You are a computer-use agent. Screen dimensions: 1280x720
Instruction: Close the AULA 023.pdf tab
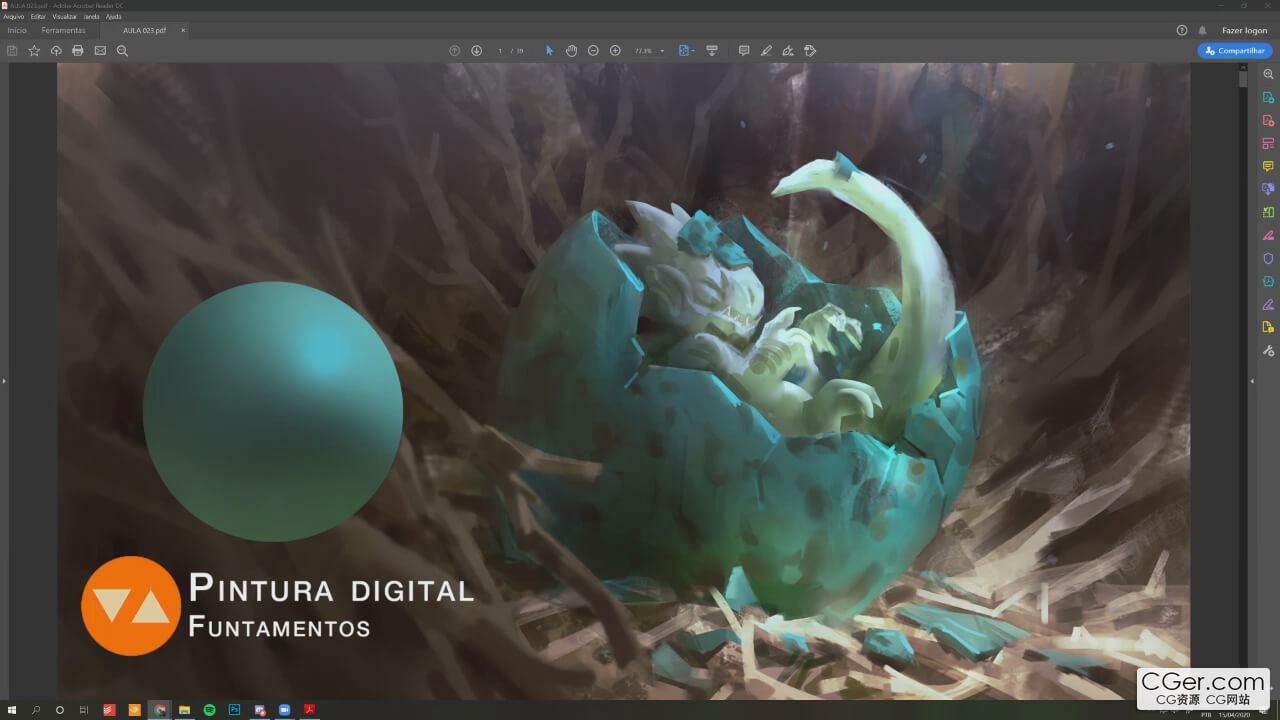click(183, 31)
